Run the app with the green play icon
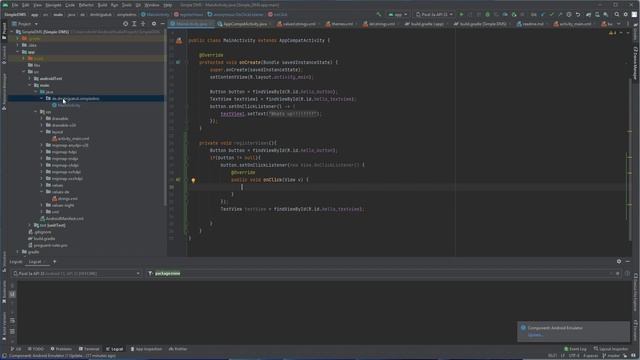640x360 pixels. [x=462, y=14]
